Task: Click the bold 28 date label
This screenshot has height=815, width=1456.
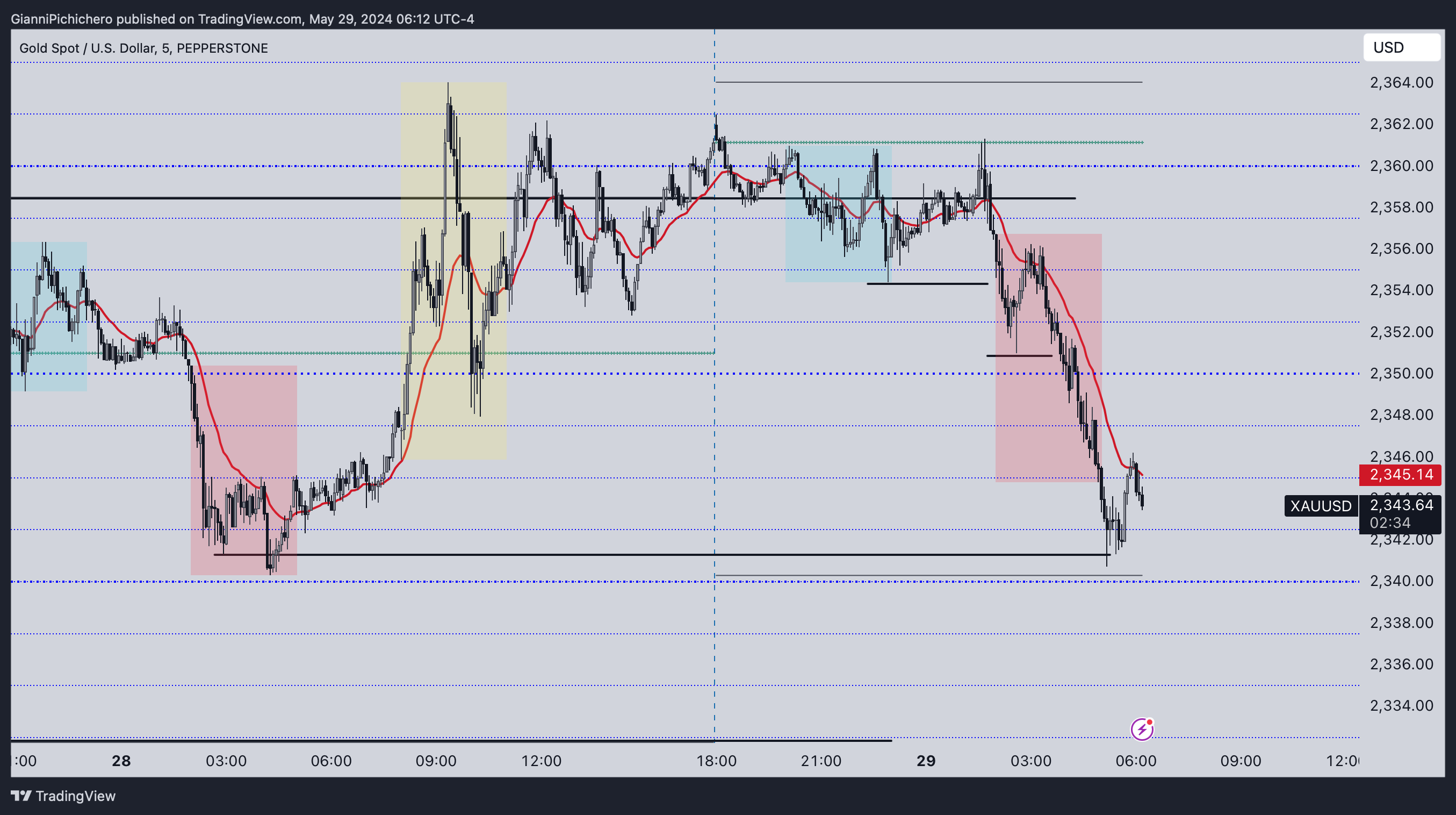Action: [121, 761]
